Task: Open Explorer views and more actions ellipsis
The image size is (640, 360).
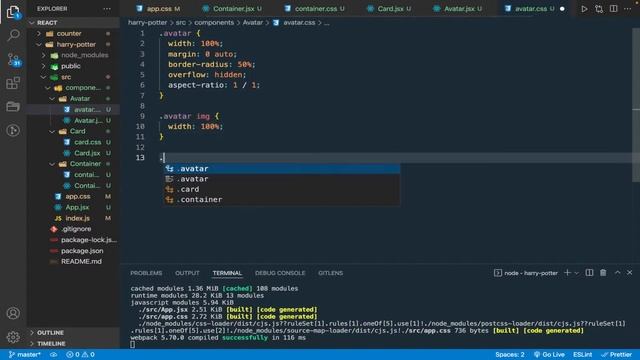Action: 107,9
